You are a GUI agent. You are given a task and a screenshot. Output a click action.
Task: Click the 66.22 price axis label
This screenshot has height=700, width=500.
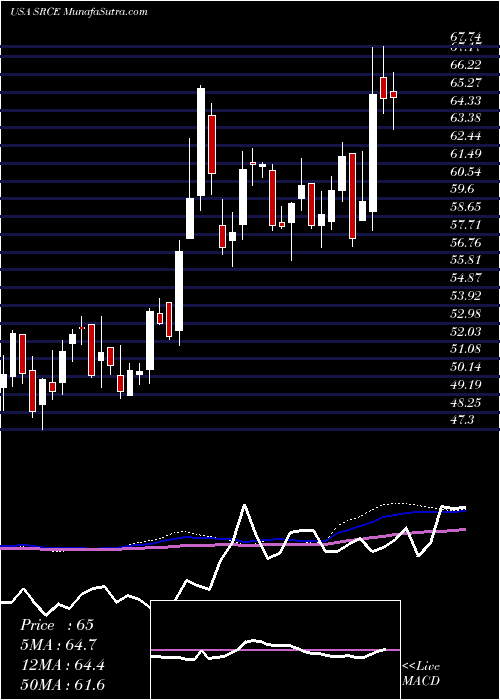pyautogui.click(x=466, y=65)
